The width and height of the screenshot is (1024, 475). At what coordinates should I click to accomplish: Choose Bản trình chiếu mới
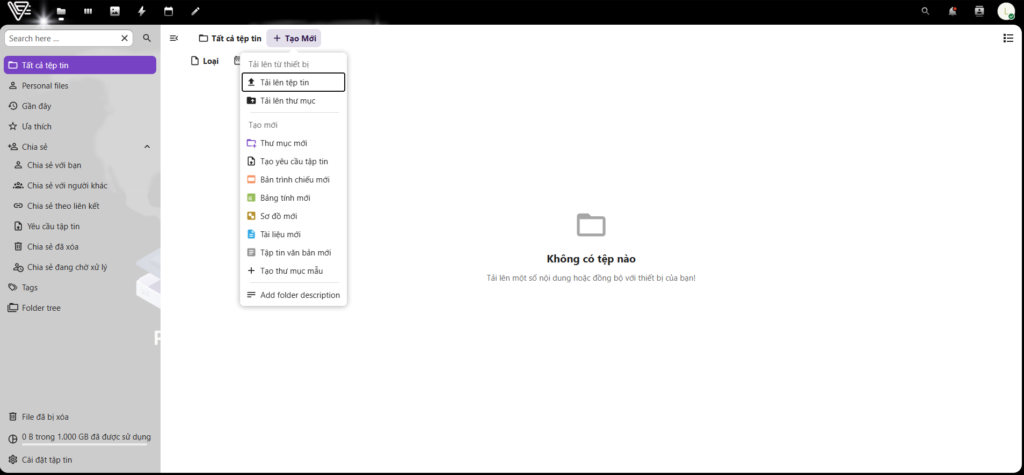pyautogui.click(x=293, y=180)
